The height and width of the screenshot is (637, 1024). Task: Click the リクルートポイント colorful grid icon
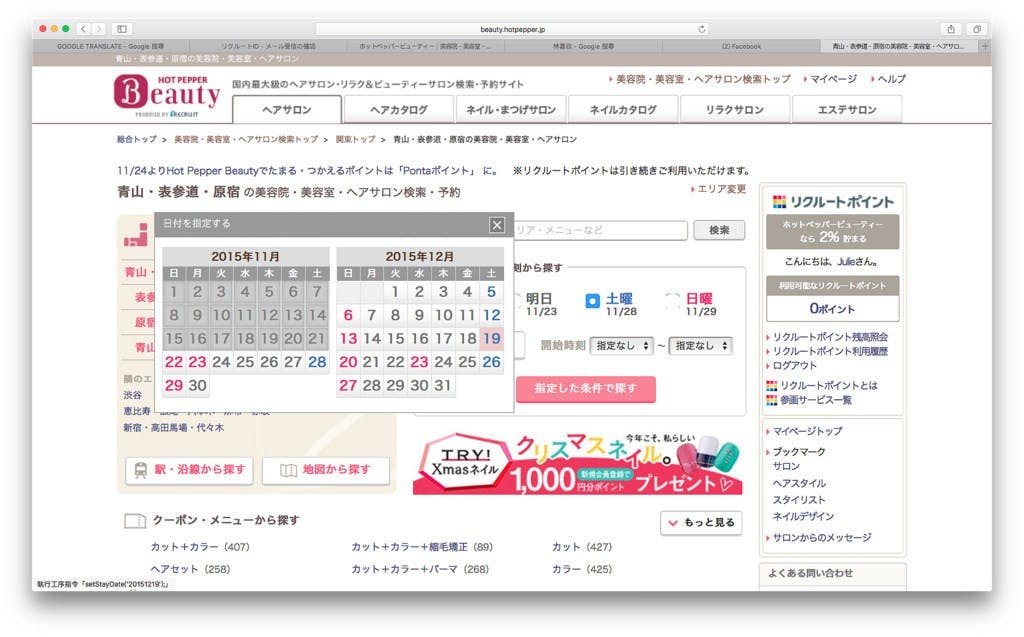pyautogui.click(x=778, y=202)
